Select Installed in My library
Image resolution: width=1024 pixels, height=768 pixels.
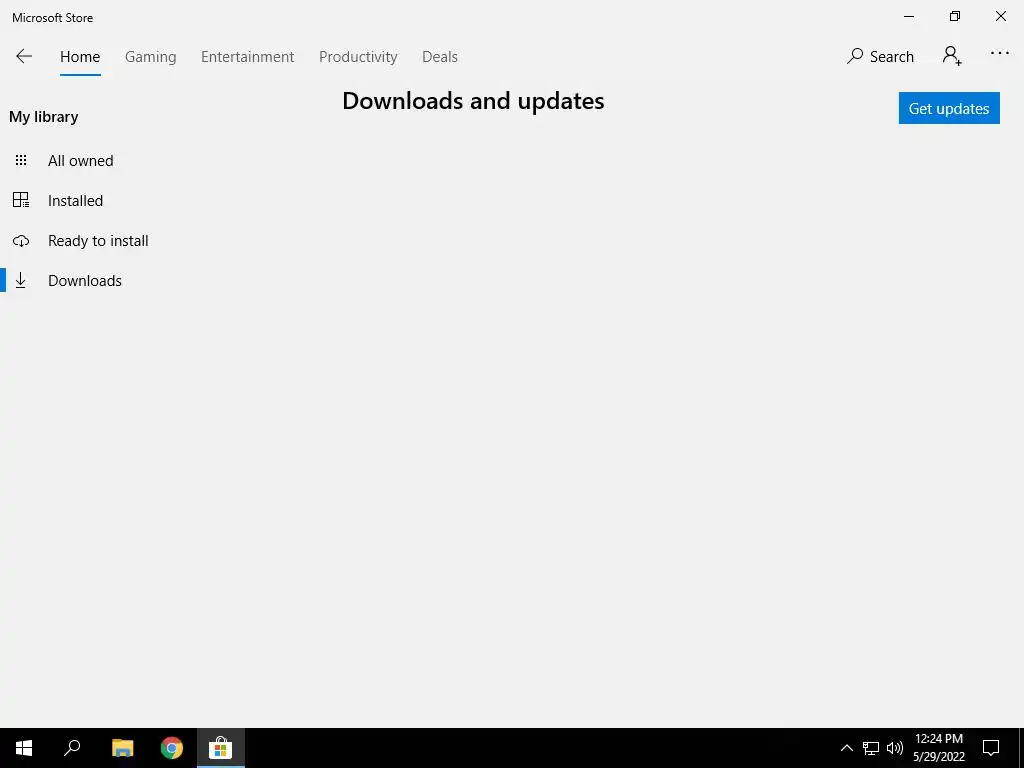coord(75,200)
